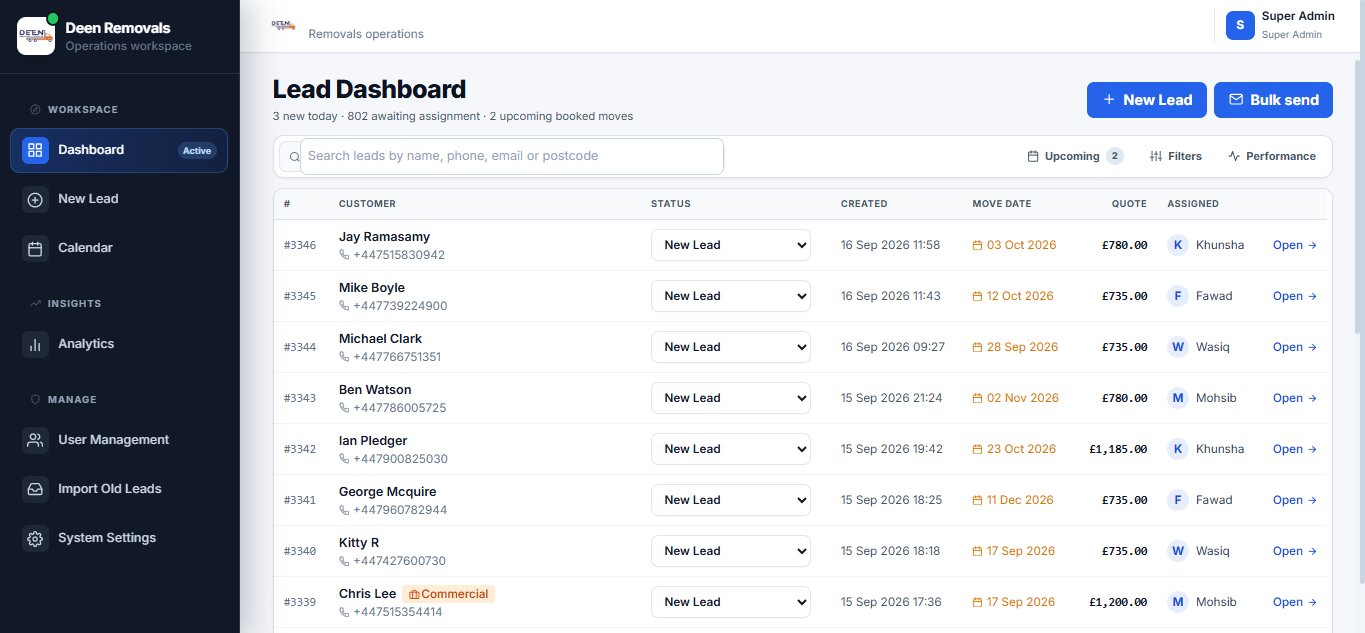Select Dashboard in the sidebar
1365x633 pixels.
coord(119,150)
